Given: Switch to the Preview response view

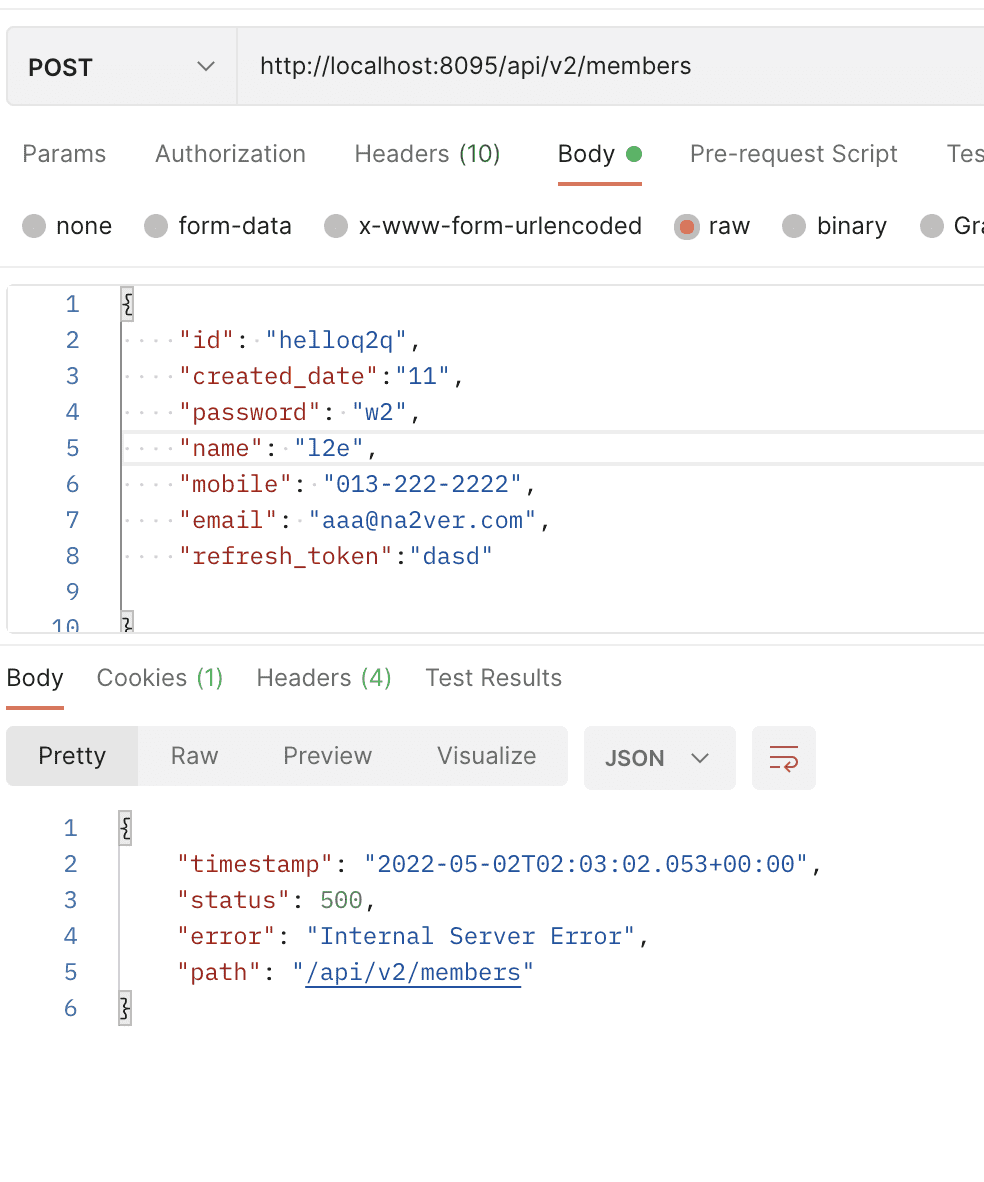Looking at the screenshot, I should pos(327,756).
